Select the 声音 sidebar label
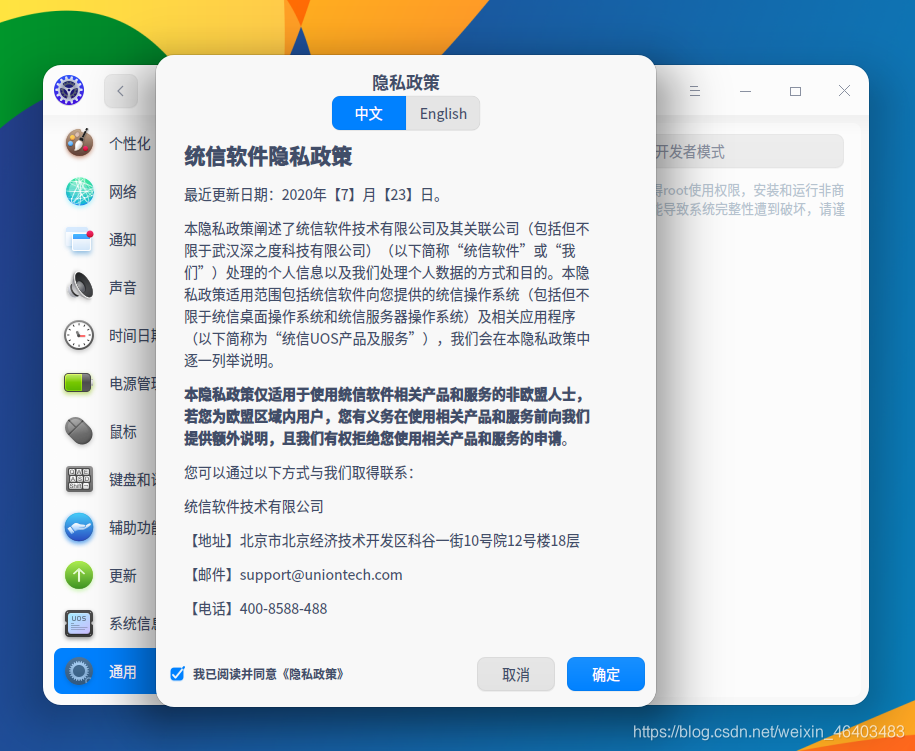The width and height of the screenshot is (915, 751). point(123,288)
